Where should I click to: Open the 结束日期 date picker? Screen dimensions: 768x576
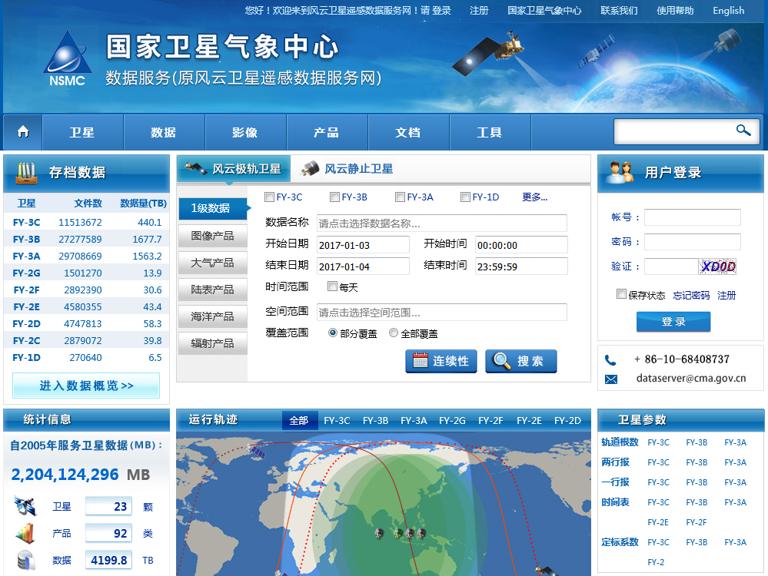coord(362,266)
